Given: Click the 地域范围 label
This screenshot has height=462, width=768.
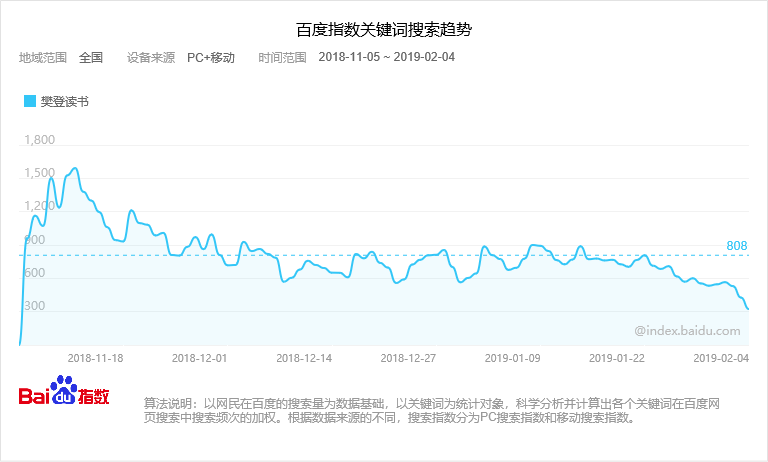Looking at the screenshot, I should [x=43, y=57].
